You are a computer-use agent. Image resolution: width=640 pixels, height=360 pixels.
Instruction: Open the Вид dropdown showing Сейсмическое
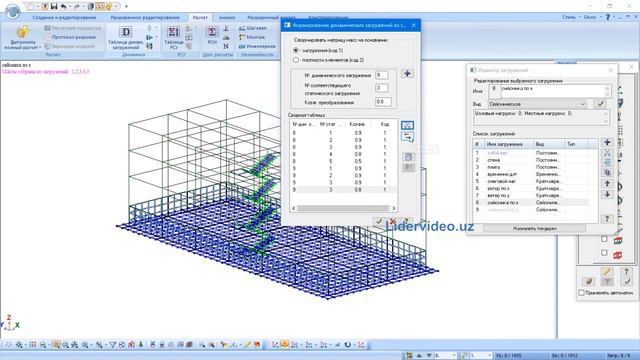coord(538,104)
